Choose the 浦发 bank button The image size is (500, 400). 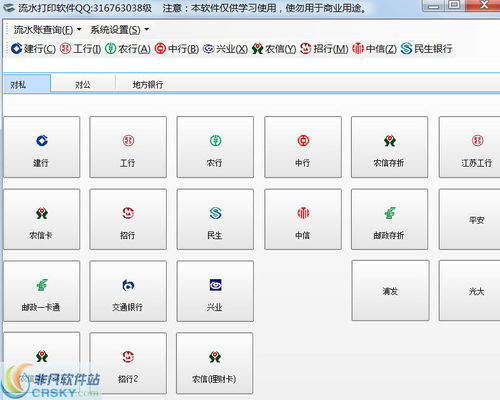tap(390, 291)
